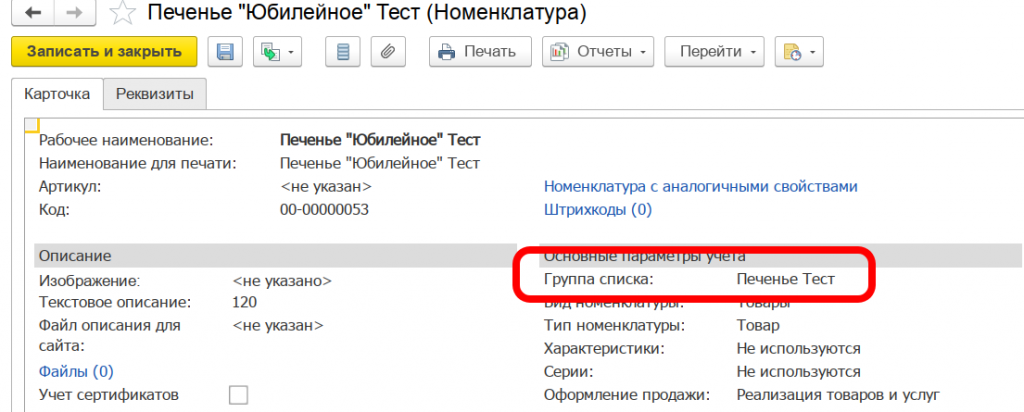This screenshot has height=412, width=1024.
Task: Click the Текстовое описание value 120
Action: tap(245, 302)
